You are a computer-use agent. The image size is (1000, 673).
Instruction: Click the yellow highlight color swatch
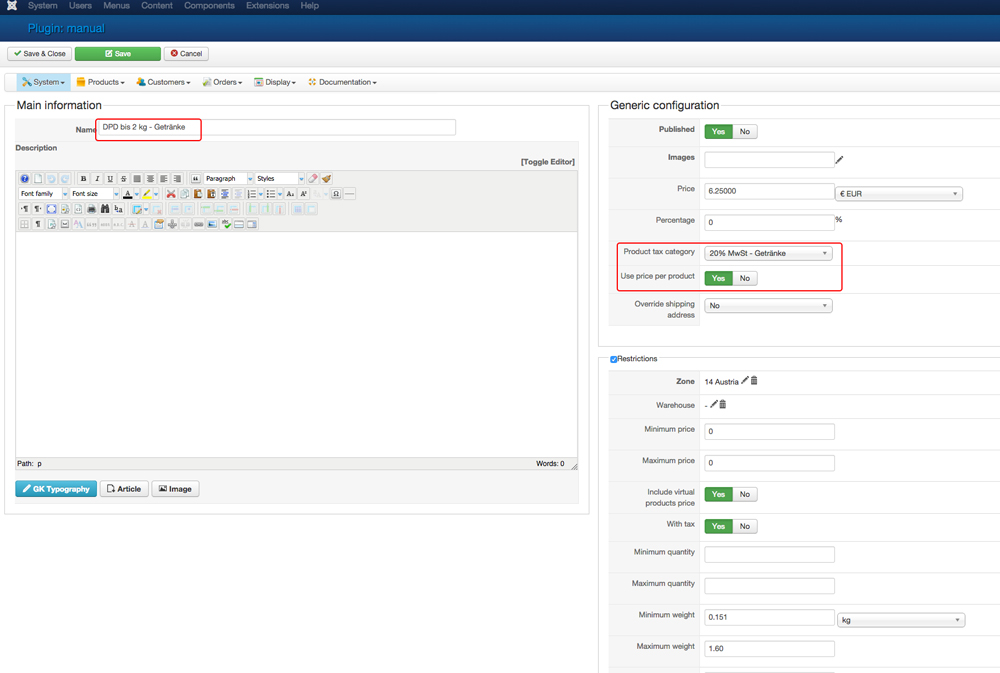point(147,194)
